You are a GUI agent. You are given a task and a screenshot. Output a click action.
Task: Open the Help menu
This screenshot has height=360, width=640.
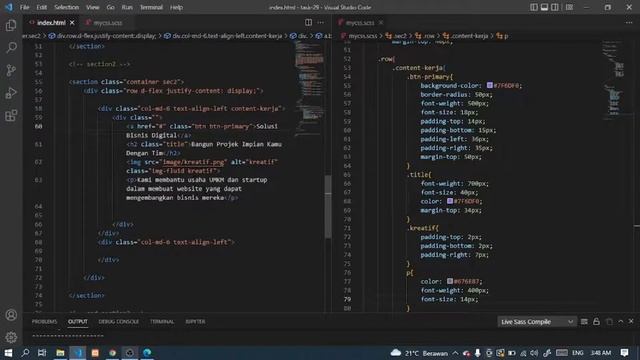point(176,7)
